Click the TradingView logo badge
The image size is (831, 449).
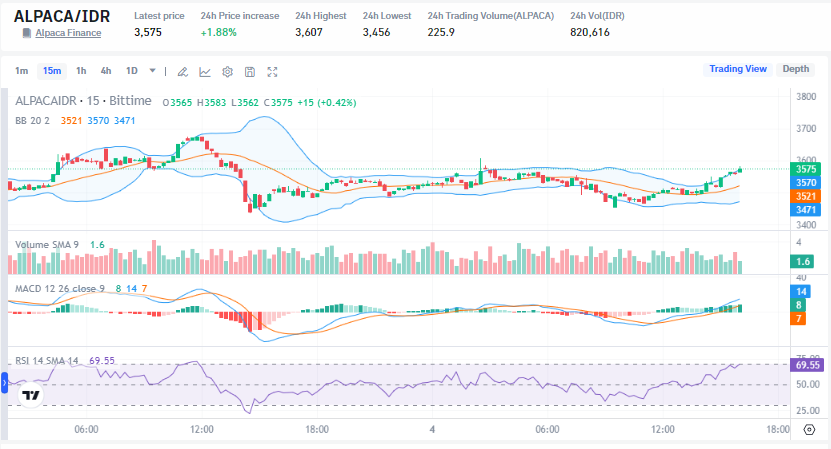31,395
